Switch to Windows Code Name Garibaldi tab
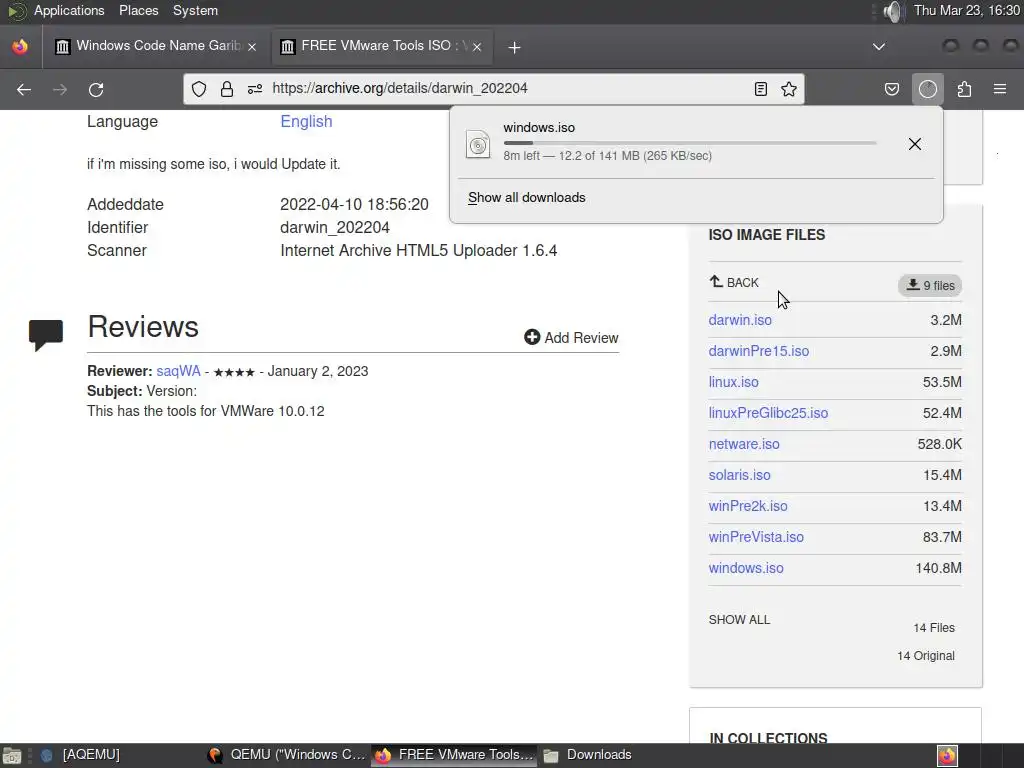1024x768 pixels. pyautogui.click(x=155, y=46)
